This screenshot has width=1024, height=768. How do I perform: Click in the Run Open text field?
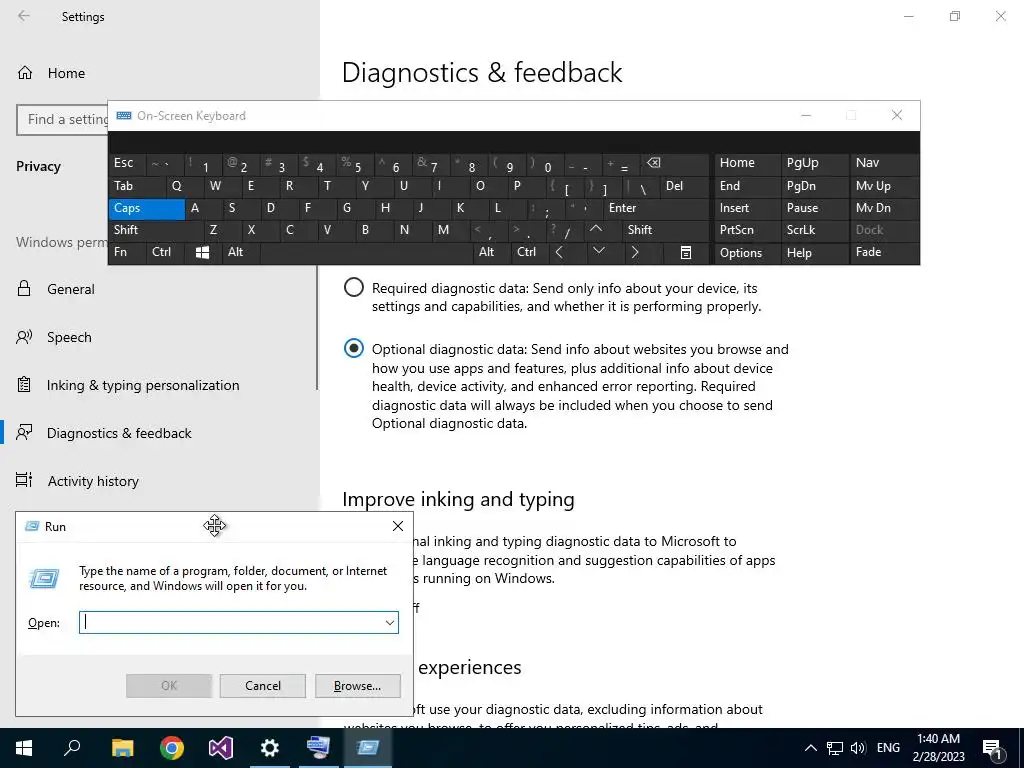[231, 623]
